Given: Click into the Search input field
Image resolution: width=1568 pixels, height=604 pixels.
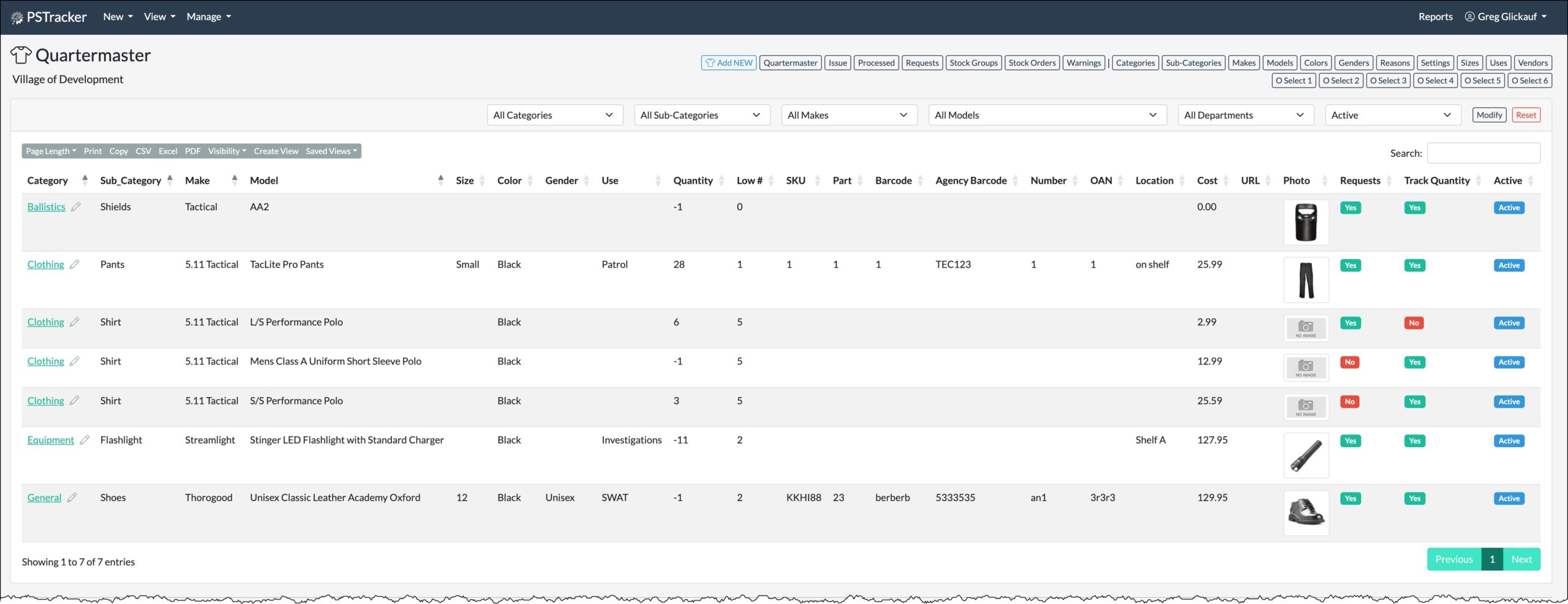Looking at the screenshot, I should [1483, 153].
